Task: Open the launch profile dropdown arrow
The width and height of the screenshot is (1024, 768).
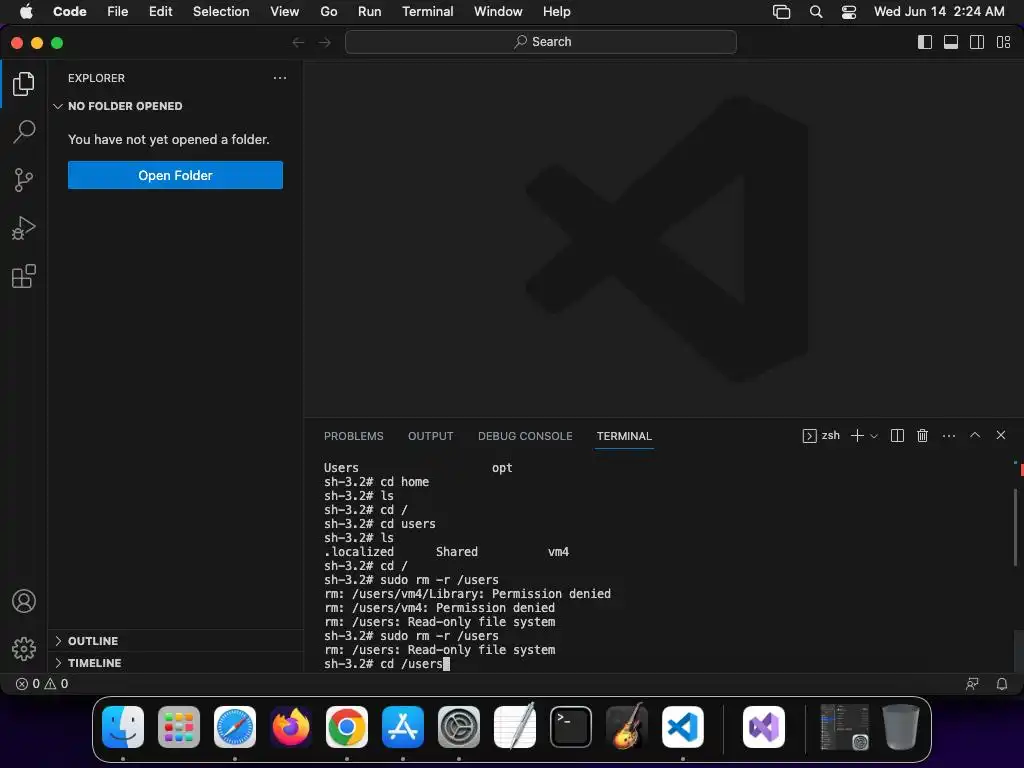Action: pos(874,436)
